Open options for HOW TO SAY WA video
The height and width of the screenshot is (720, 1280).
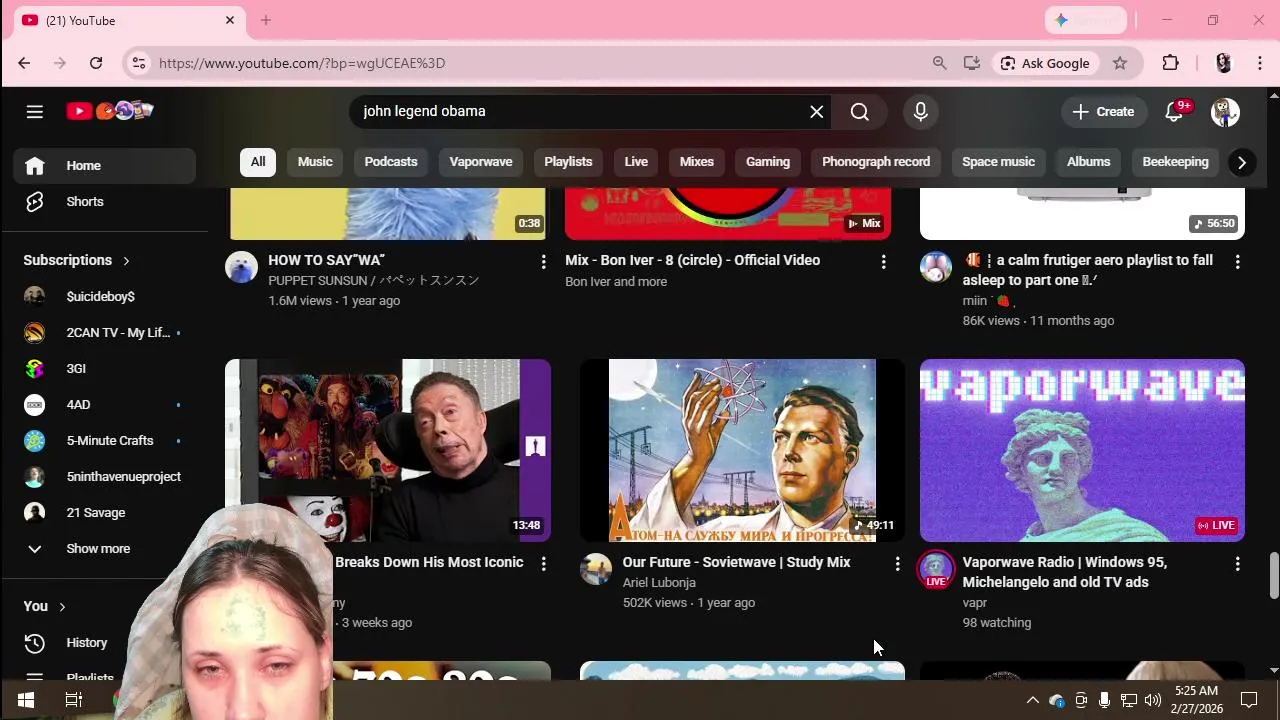pos(544,262)
